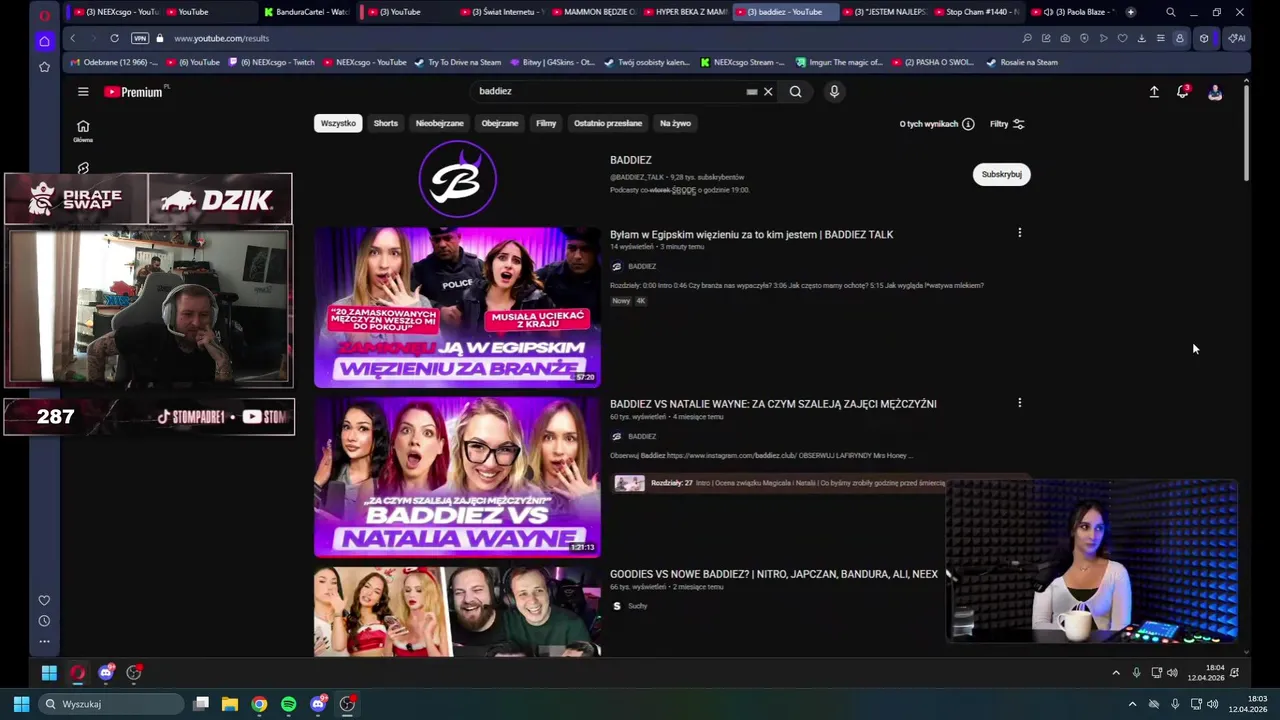The height and width of the screenshot is (720, 1280).
Task: Open Opera easy setup sliders icon
Action: click(x=1160, y=38)
